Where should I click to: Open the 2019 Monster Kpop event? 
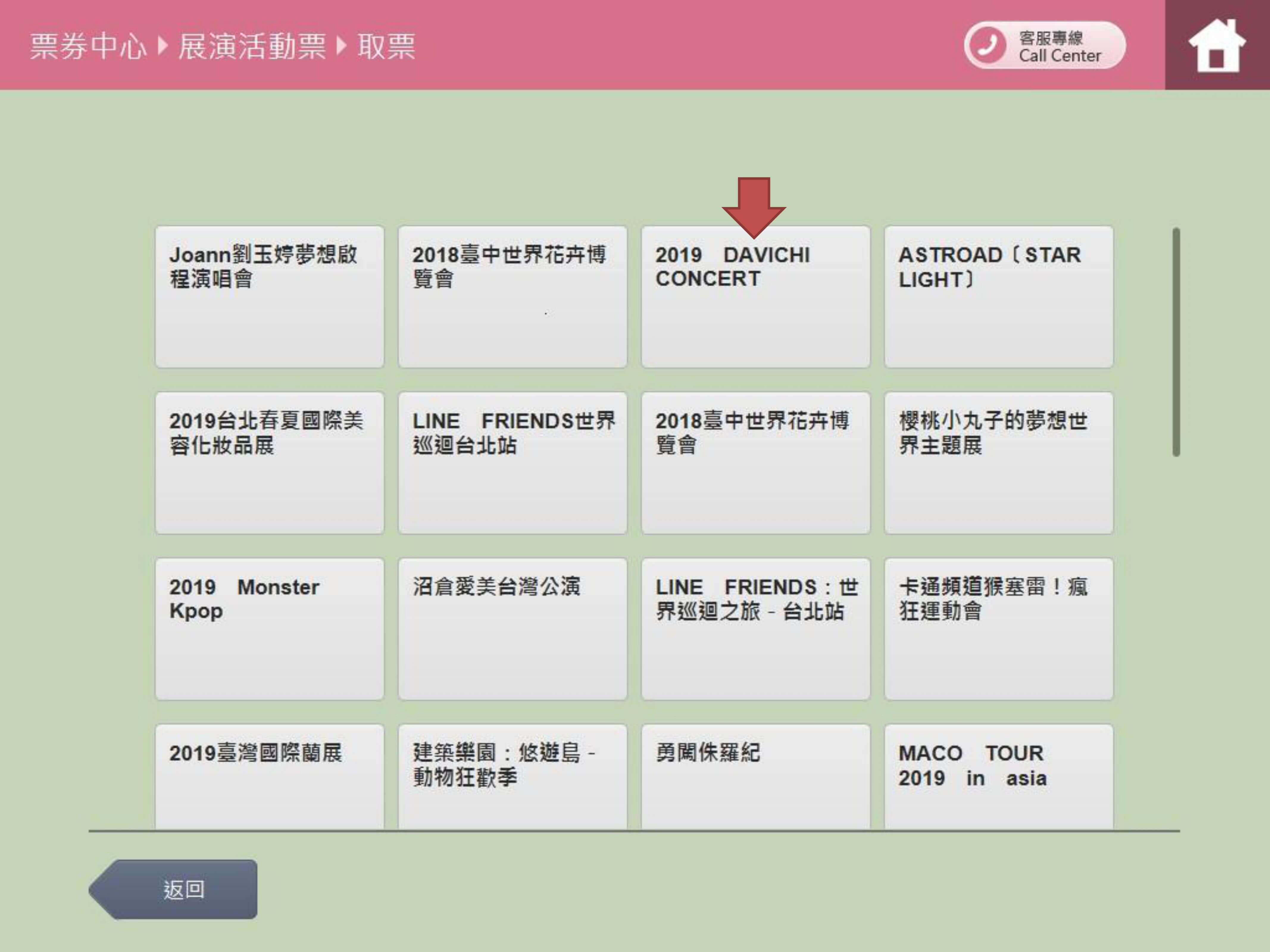tap(269, 629)
